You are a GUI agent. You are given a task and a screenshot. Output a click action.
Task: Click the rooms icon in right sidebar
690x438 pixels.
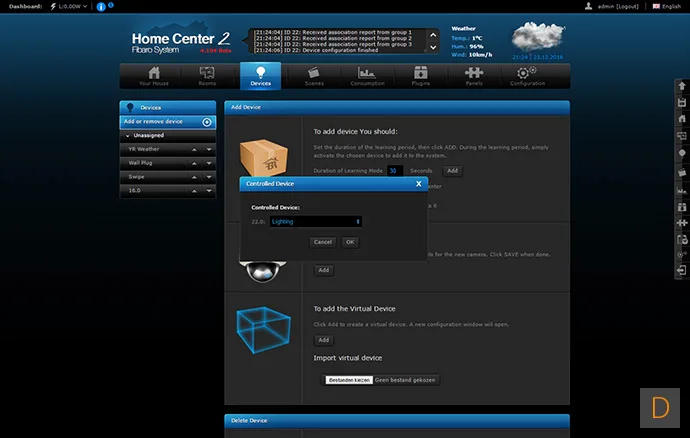tap(682, 136)
